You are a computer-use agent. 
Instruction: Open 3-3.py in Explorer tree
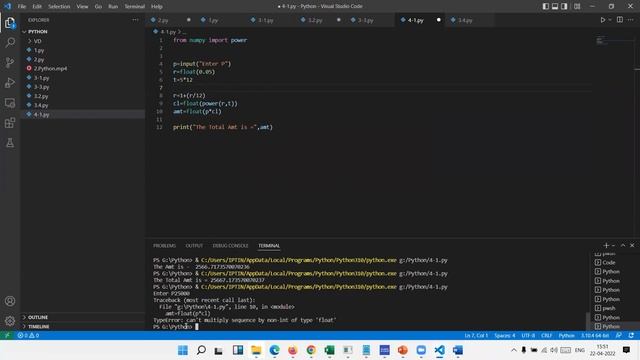(83, 87)
